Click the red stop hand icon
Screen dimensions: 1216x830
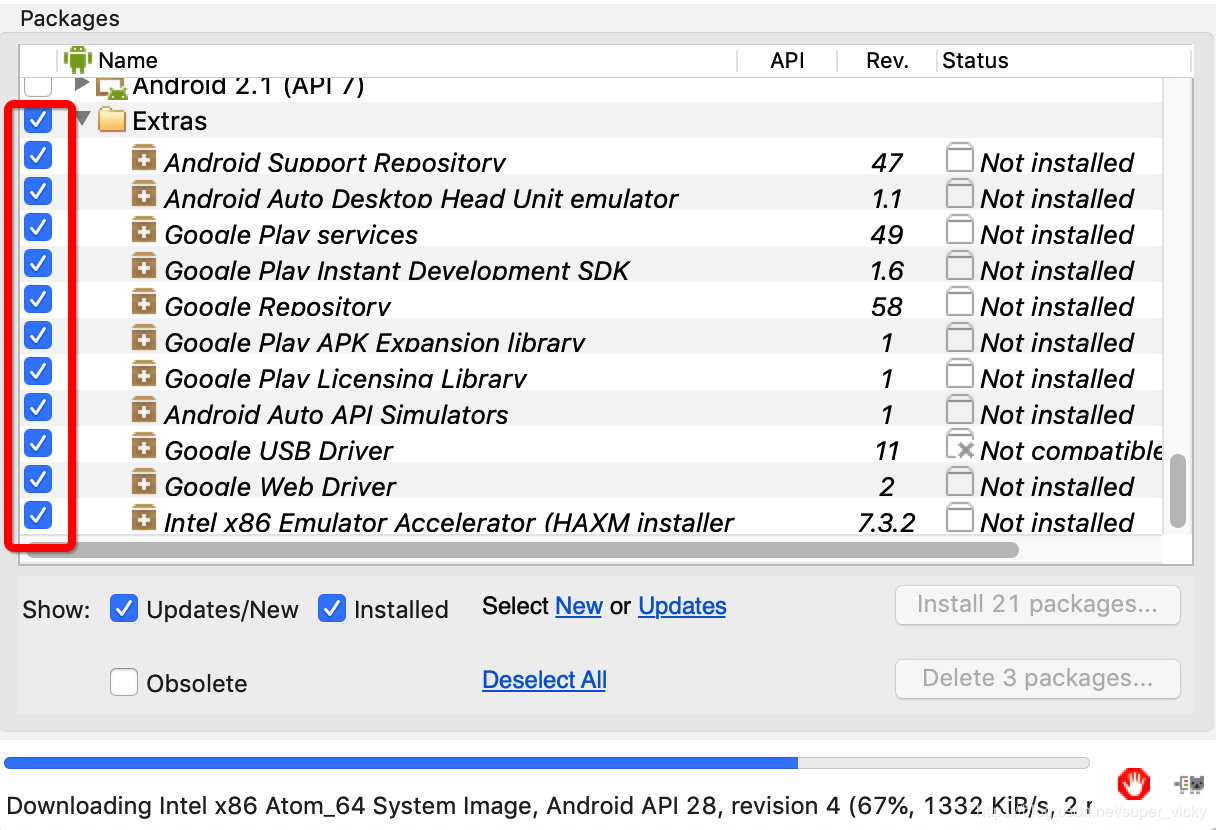[x=1134, y=782]
